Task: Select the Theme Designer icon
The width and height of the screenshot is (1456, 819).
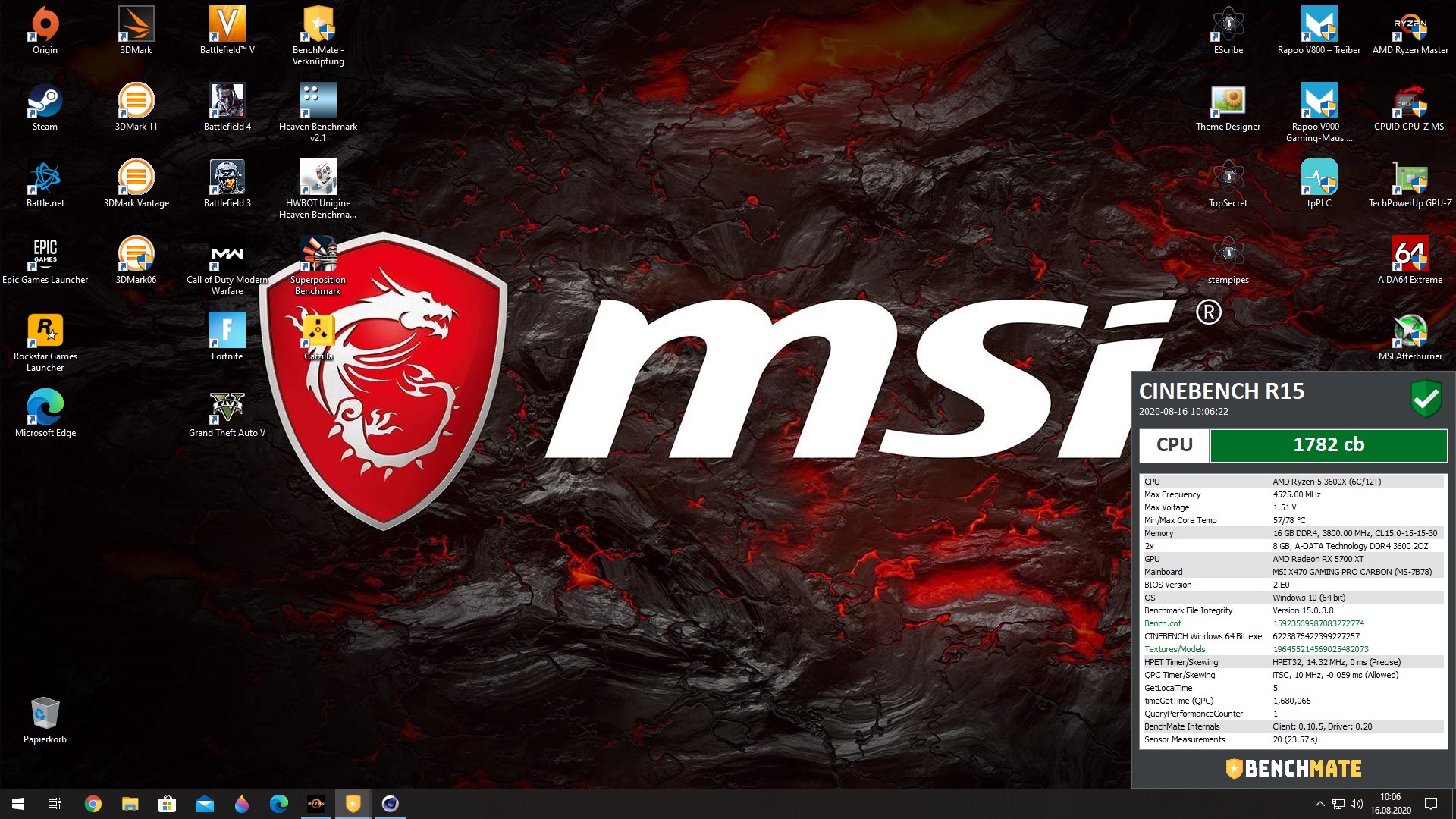Action: 1228,108
